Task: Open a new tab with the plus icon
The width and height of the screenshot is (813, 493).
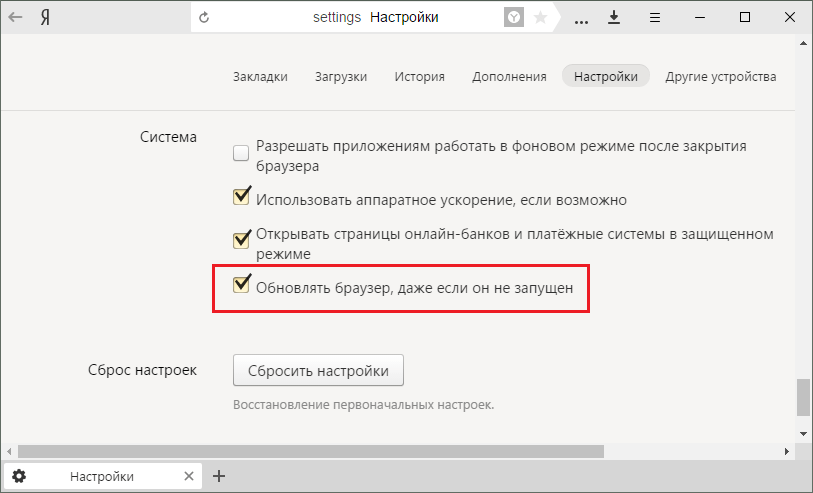Action: point(220,477)
